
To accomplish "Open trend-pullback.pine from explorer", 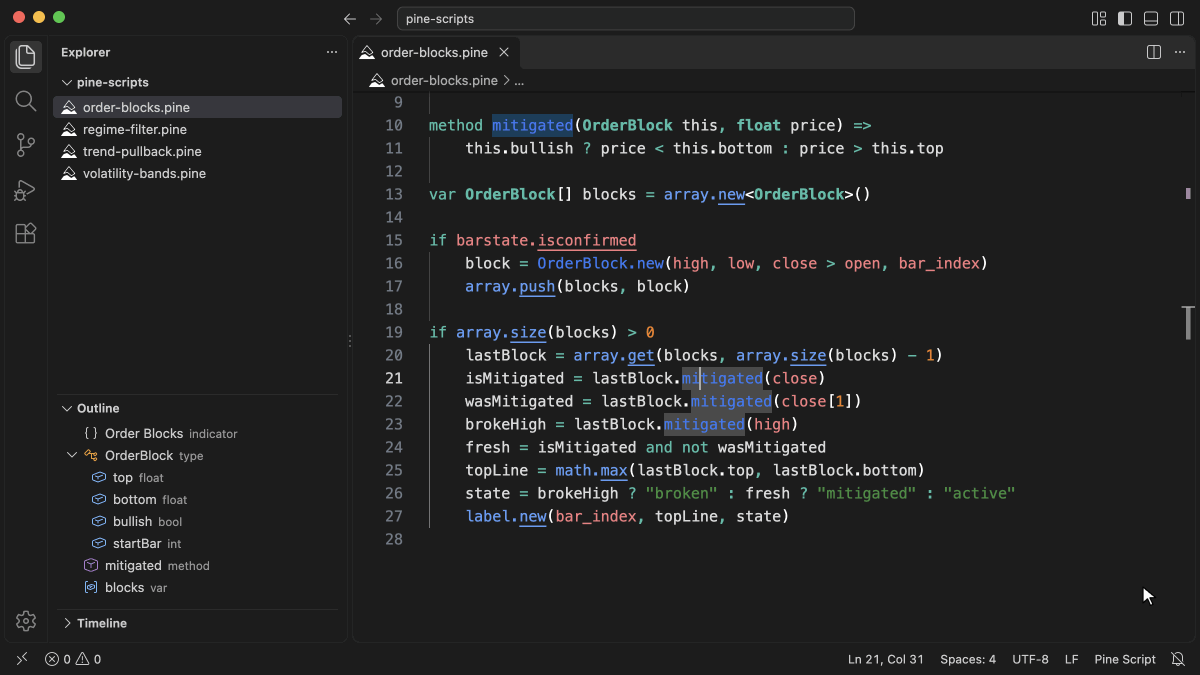I will [197, 151].
